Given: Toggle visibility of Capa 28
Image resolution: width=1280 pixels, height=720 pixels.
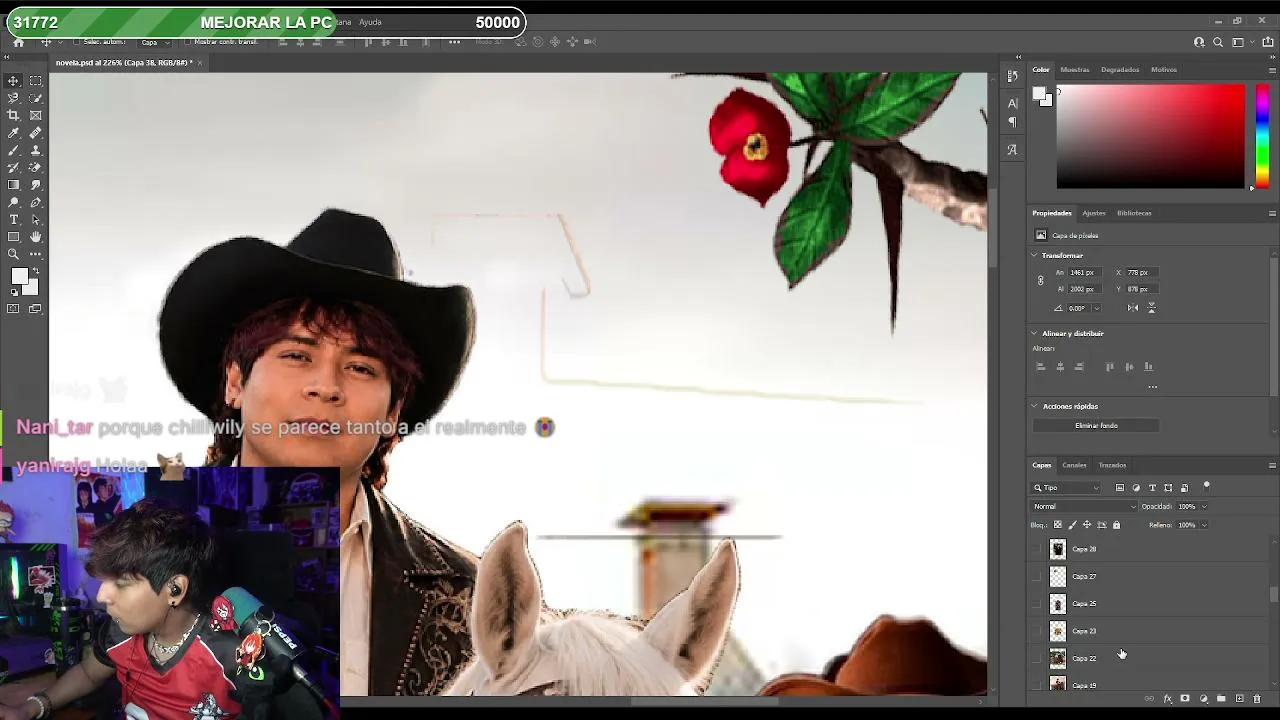Looking at the screenshot, I should [1036, 549].
